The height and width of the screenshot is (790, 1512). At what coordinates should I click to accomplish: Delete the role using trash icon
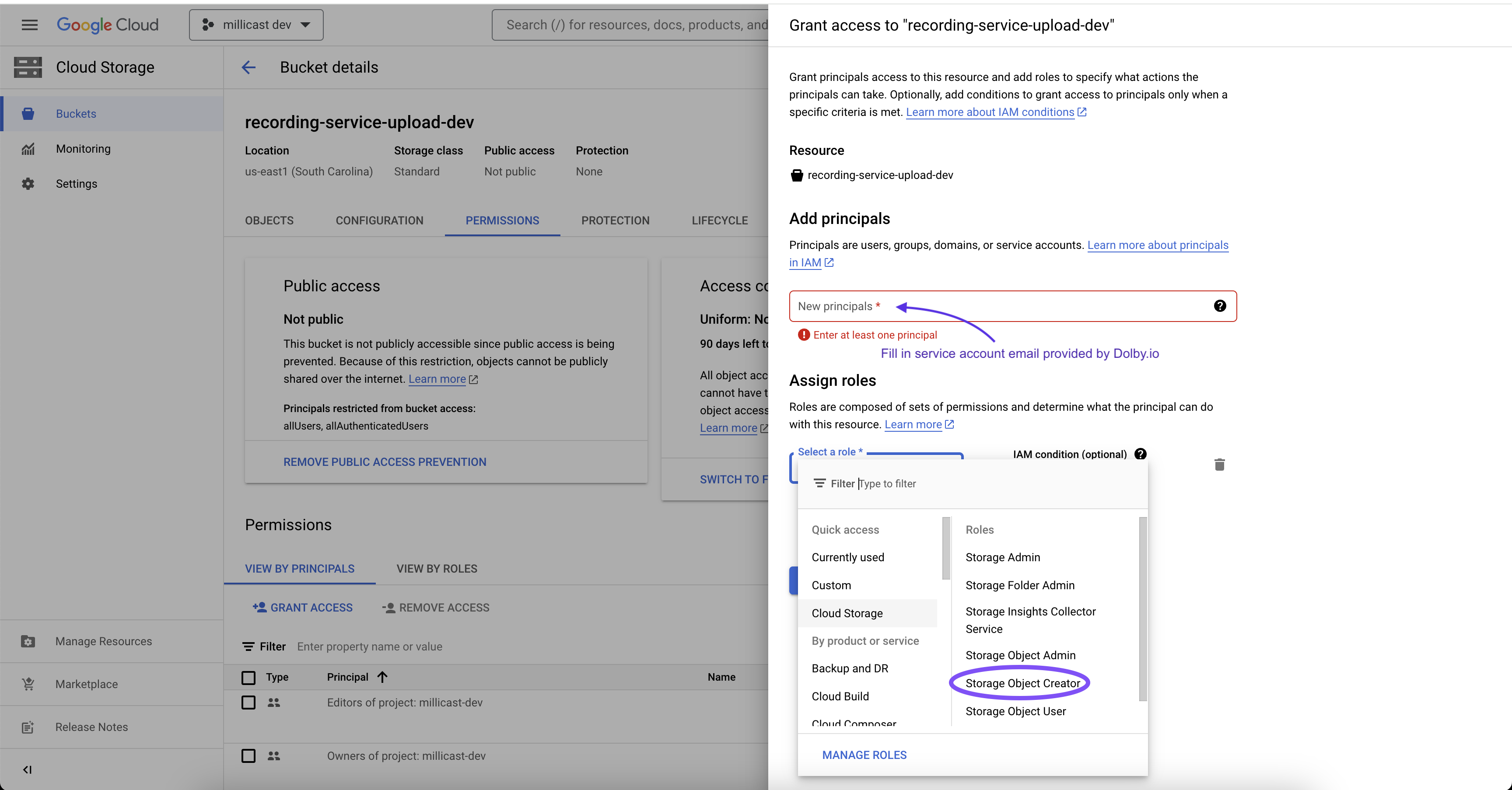point(1219,464)
